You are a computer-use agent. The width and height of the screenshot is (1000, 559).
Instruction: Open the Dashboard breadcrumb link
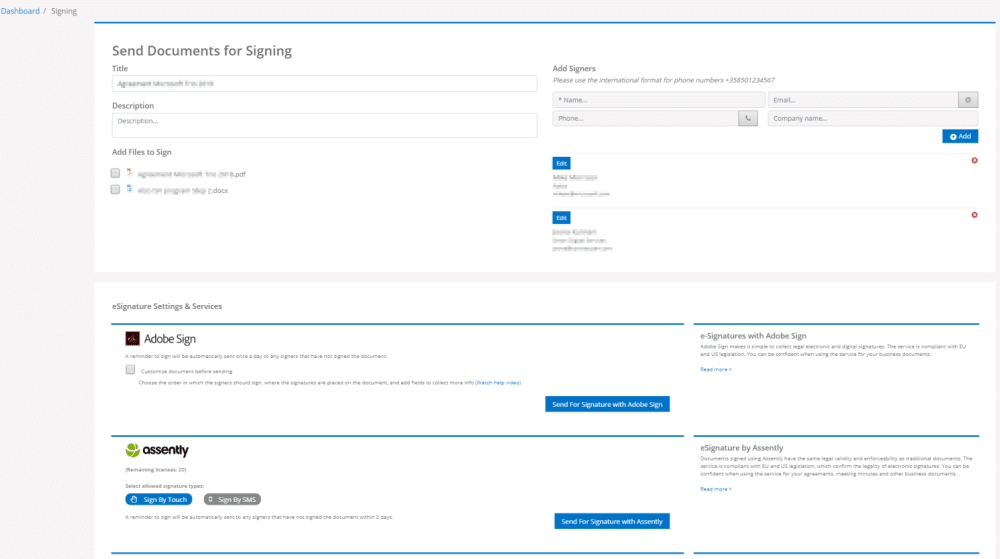tap(20, 11)
